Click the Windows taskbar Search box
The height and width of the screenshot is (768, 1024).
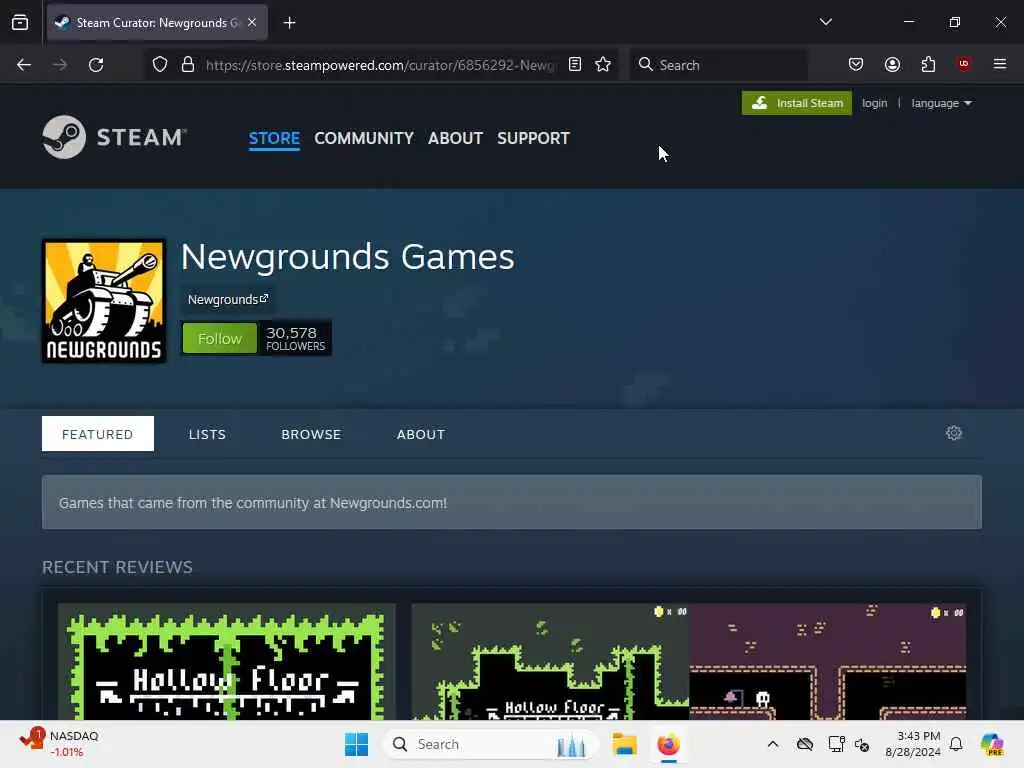[x=490, y=744]
